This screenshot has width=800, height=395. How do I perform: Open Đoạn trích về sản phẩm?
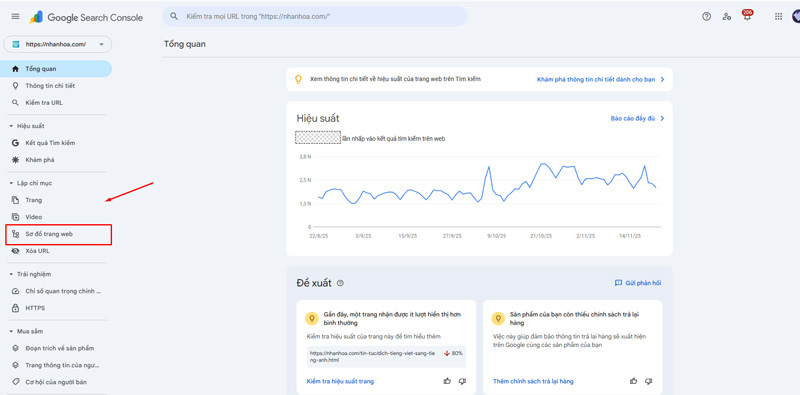click(56, 348)
